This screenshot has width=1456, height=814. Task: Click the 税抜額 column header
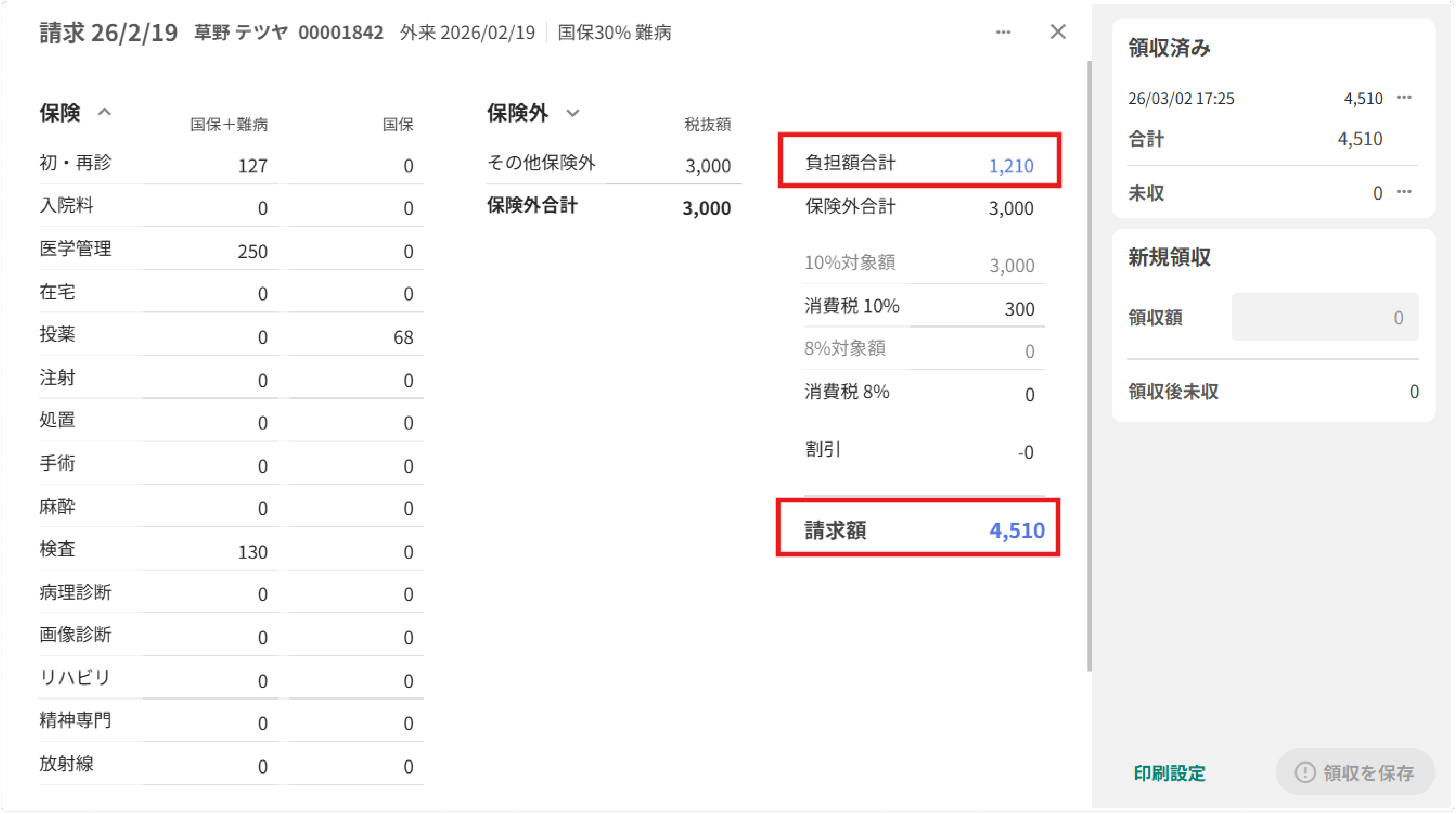click(708, 124)
